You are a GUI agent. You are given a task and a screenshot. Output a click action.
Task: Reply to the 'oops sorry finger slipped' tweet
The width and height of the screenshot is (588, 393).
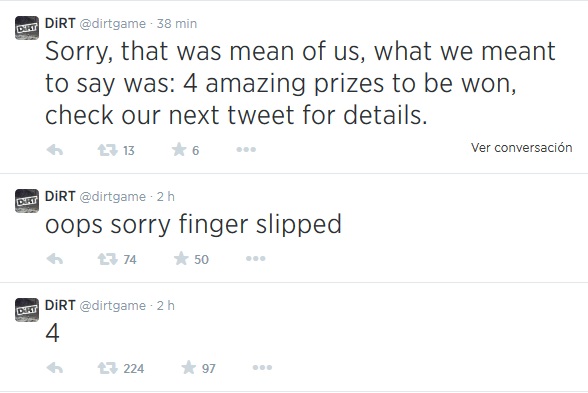55,259
